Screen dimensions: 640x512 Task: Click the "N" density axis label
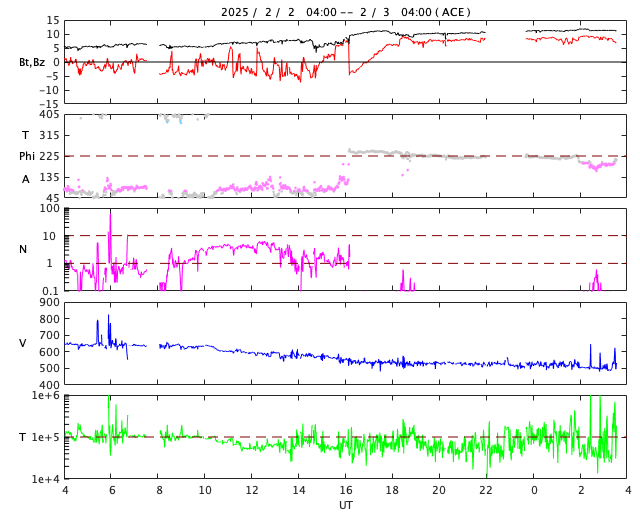[23, 249]
